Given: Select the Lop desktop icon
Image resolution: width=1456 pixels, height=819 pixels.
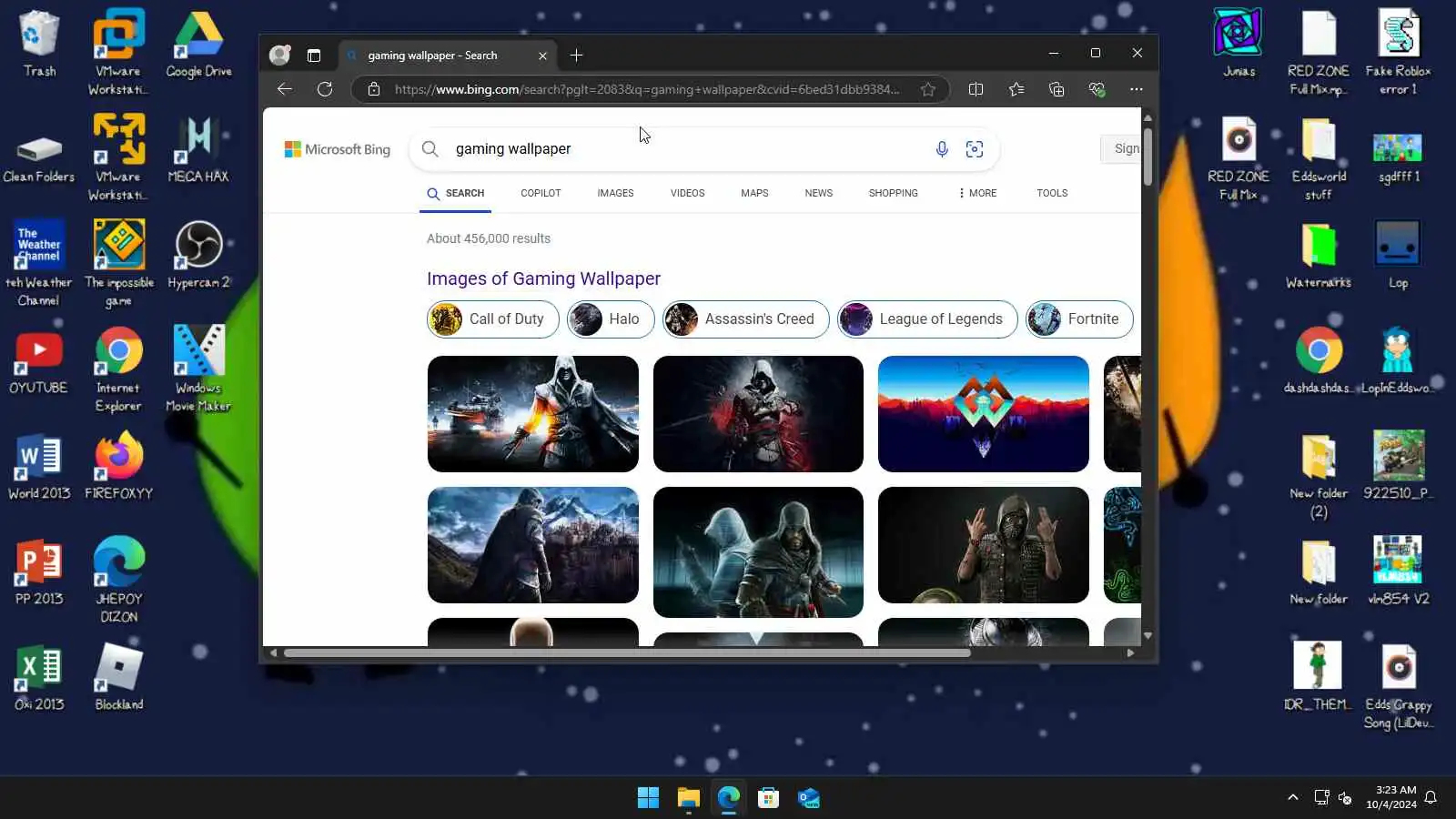Looking at the screenshot, I should (1399, 255).
